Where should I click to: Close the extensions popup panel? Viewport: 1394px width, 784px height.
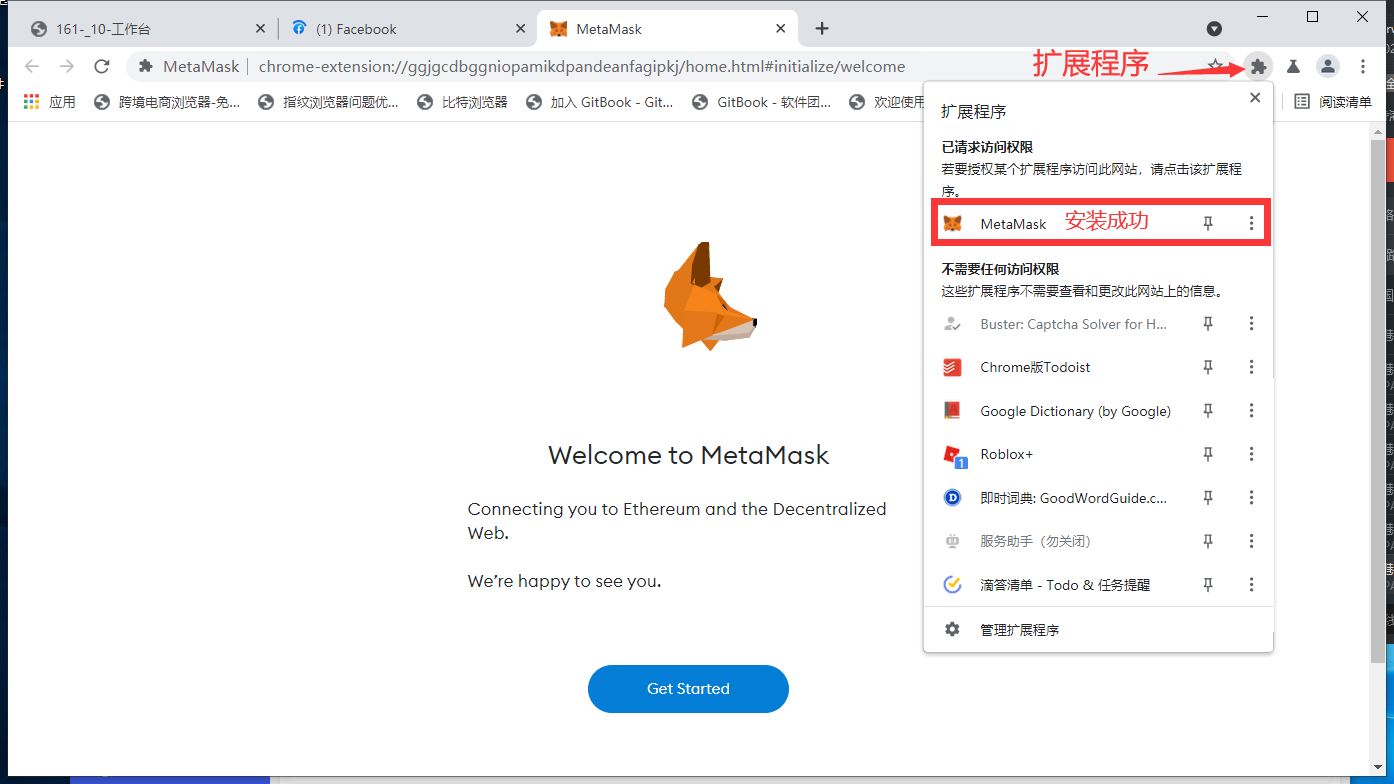pyautogui.click(x=1254, y=98)
